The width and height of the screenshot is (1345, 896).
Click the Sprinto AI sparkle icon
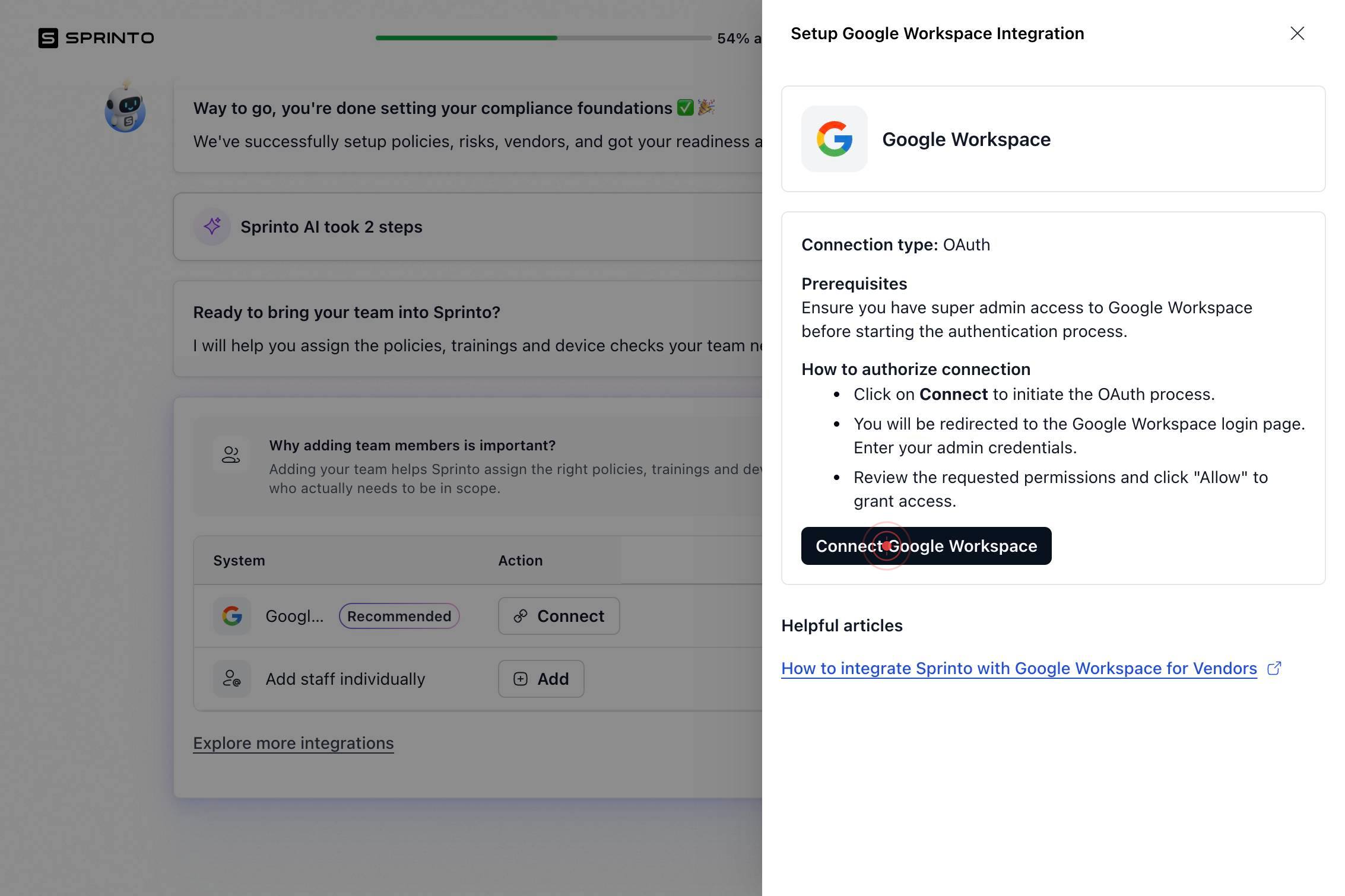pos(212,227)
